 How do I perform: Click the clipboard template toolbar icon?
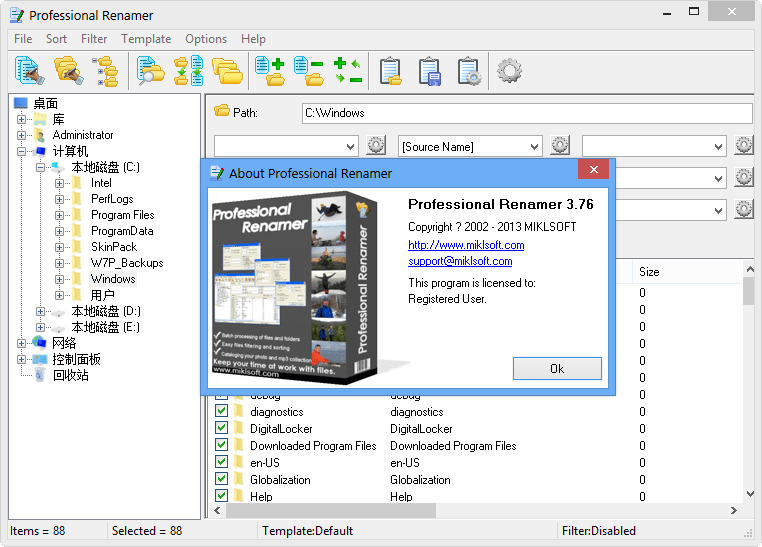(x=391, y=72)
